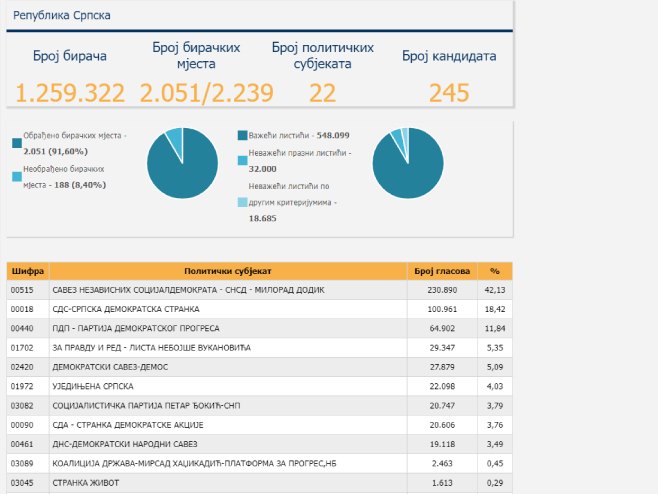Click percentage cell 11,84
This screenshot has width=658, height=494.
495,329
